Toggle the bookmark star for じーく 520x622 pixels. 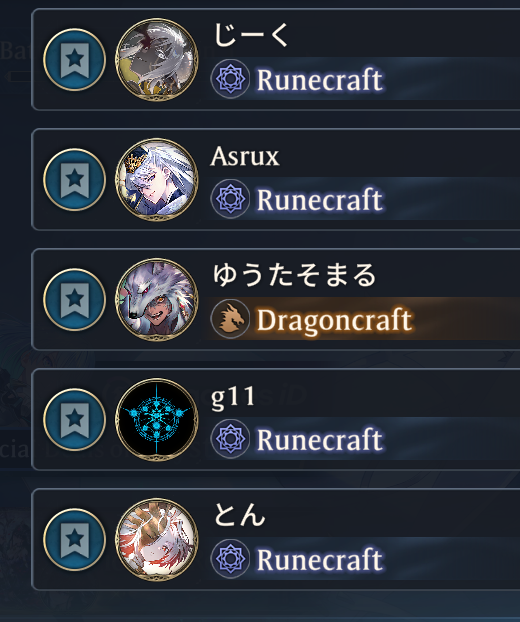75,60
